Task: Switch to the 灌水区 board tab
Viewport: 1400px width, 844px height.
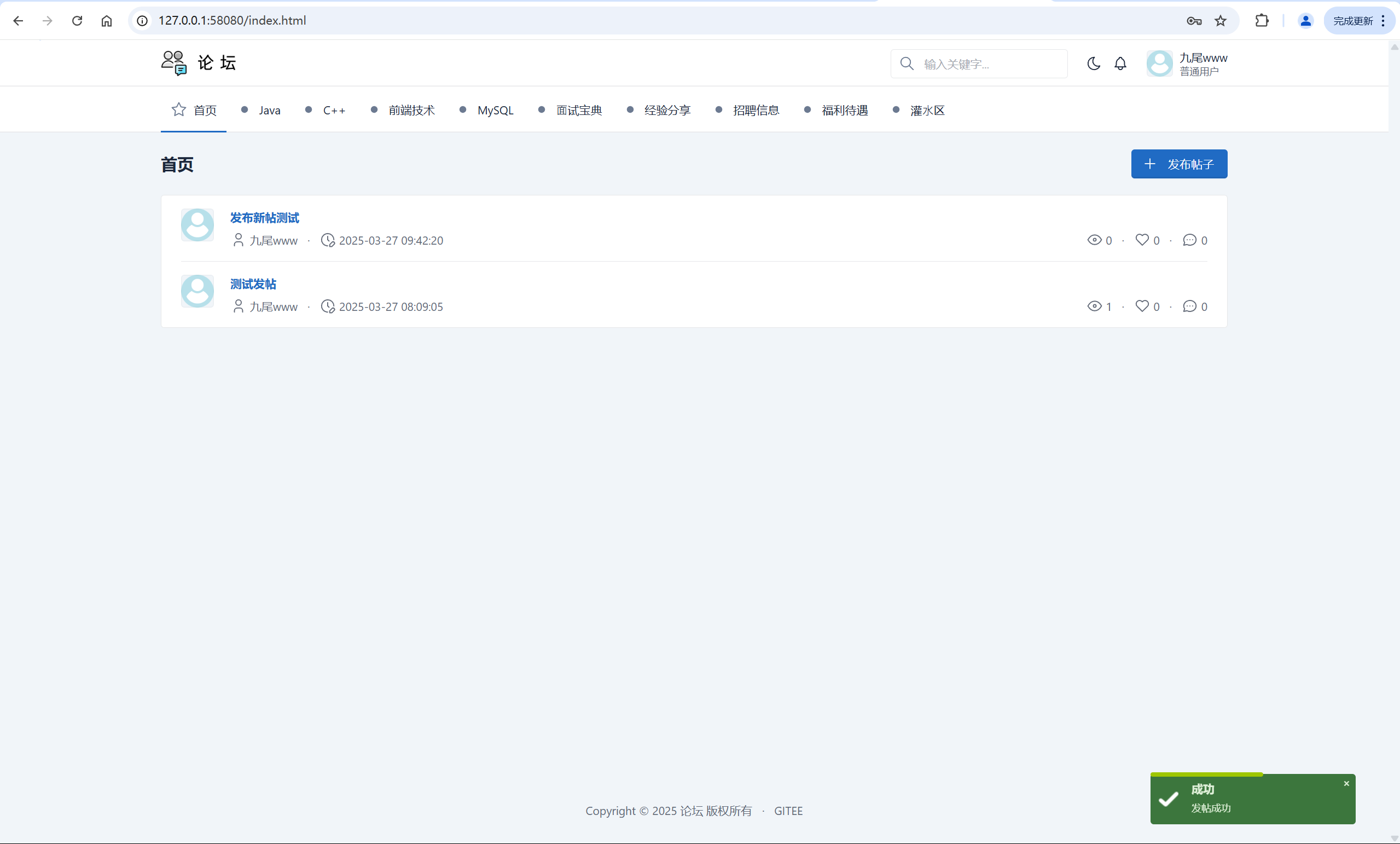Action: coord(927,110)
